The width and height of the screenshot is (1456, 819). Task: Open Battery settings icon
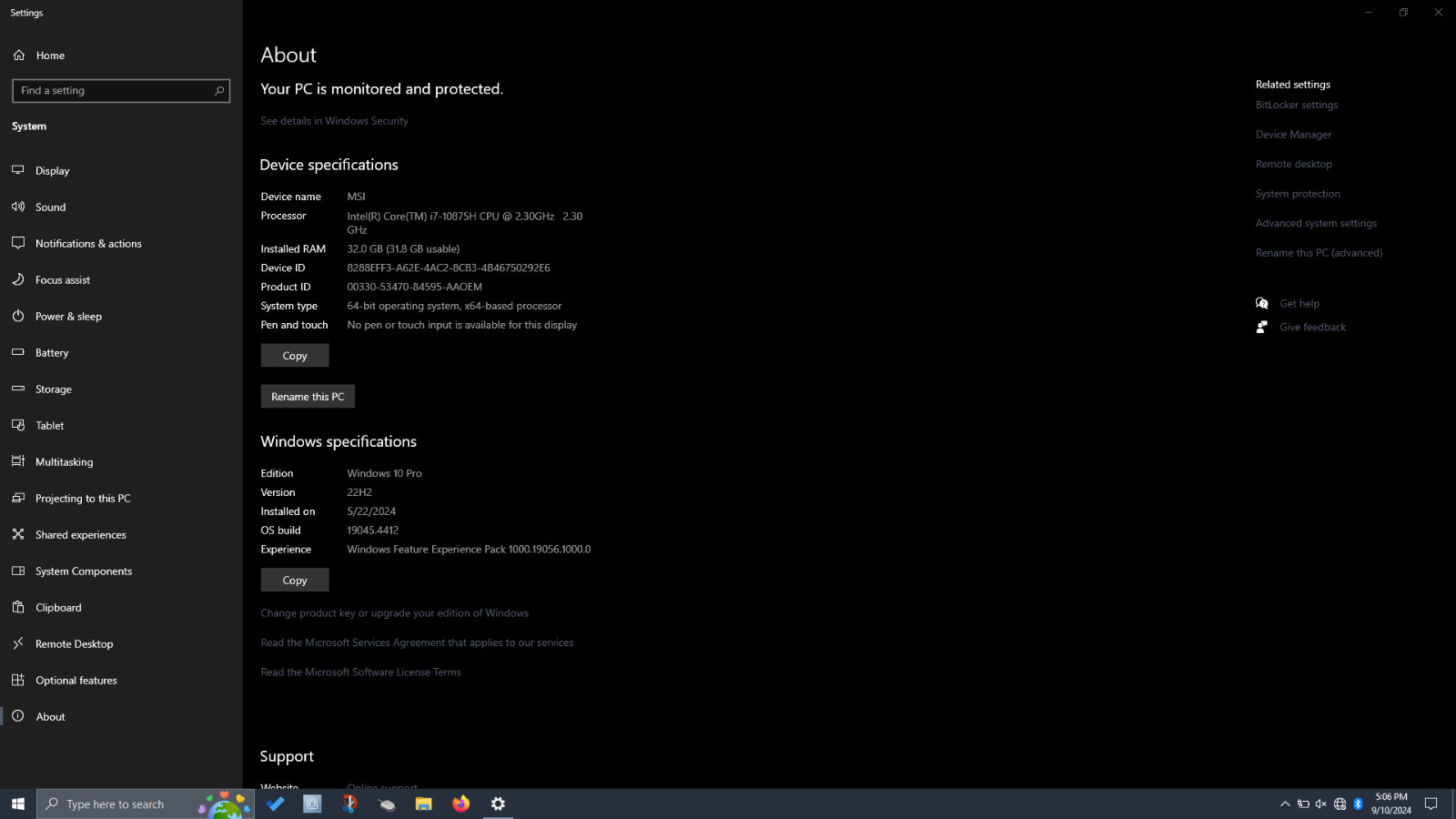[x=18, y=352]
